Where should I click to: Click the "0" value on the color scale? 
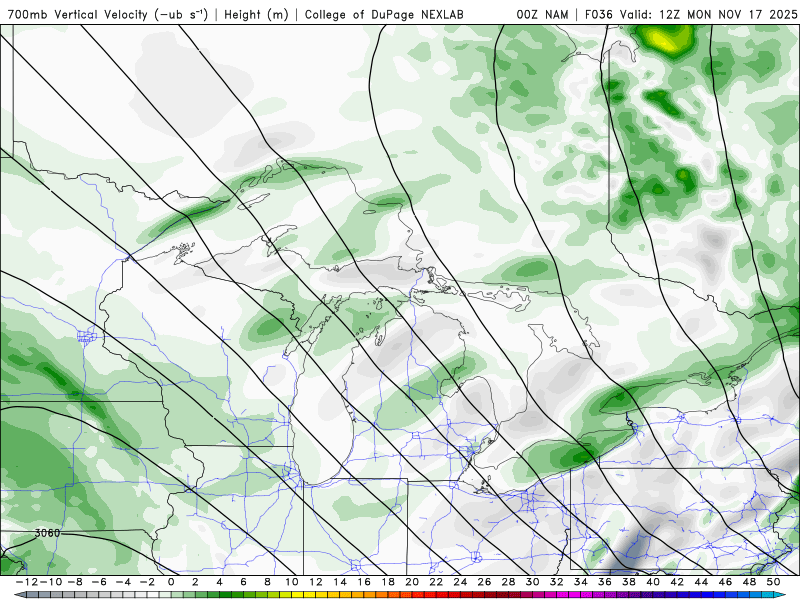tap(171, 582)
